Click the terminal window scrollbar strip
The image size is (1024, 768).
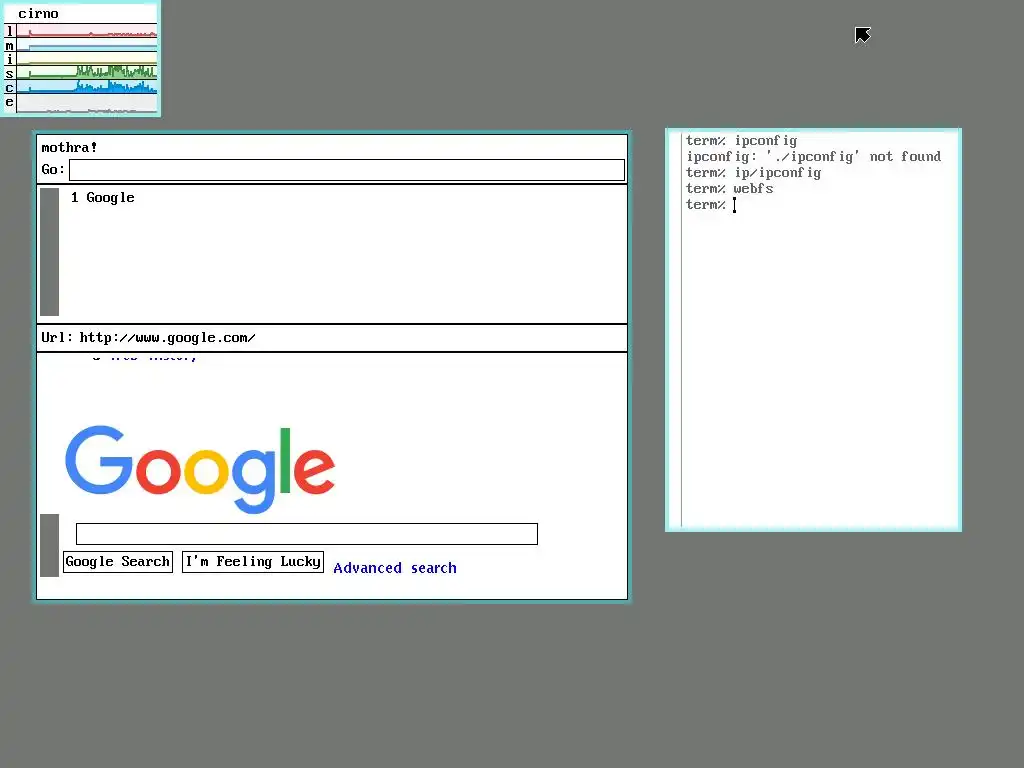(x=675, y=330)
